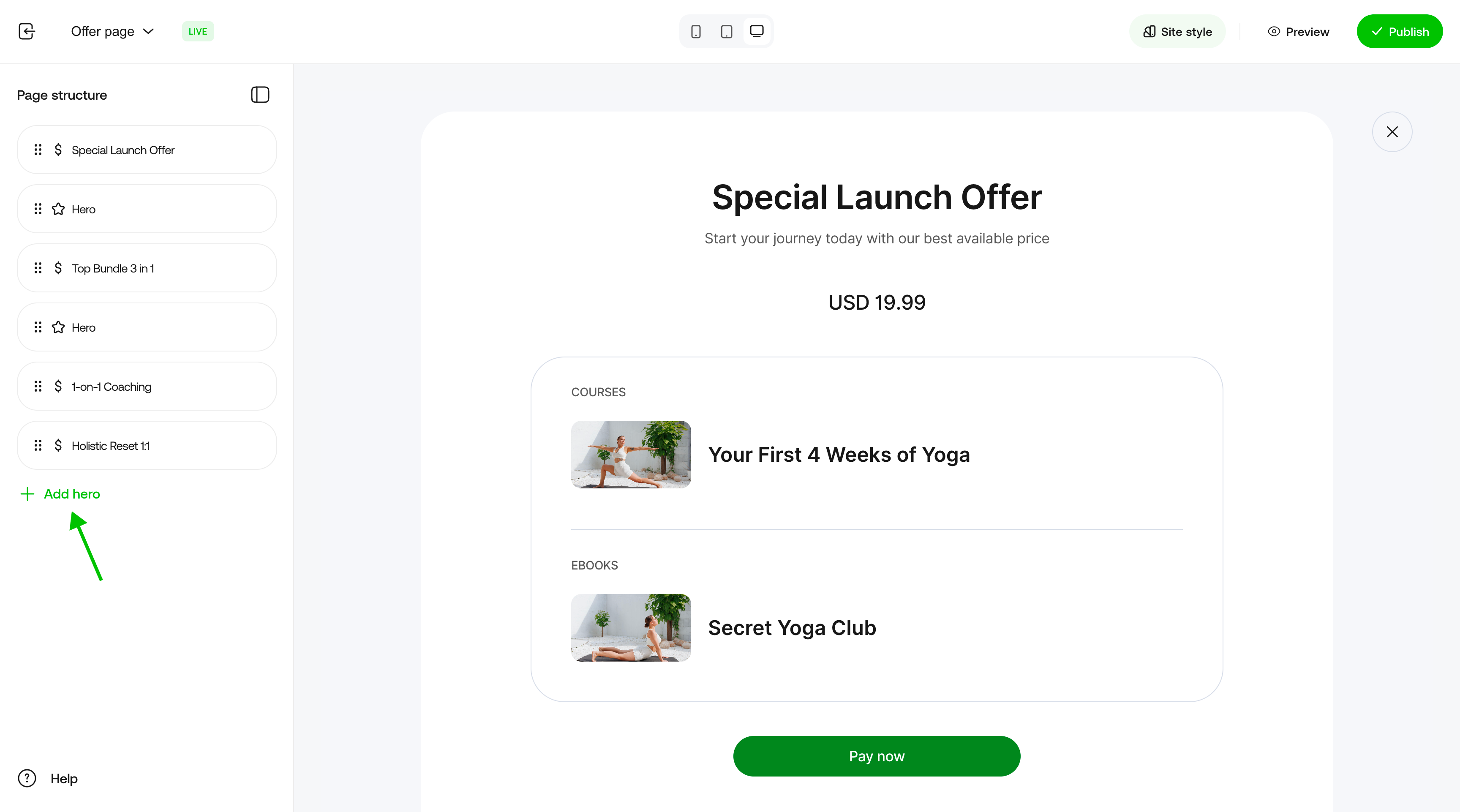Select the Holistic Reset 1:1 section
Image resolution: width=1460 pixels, height=812 pixels.
click(147, 445)
